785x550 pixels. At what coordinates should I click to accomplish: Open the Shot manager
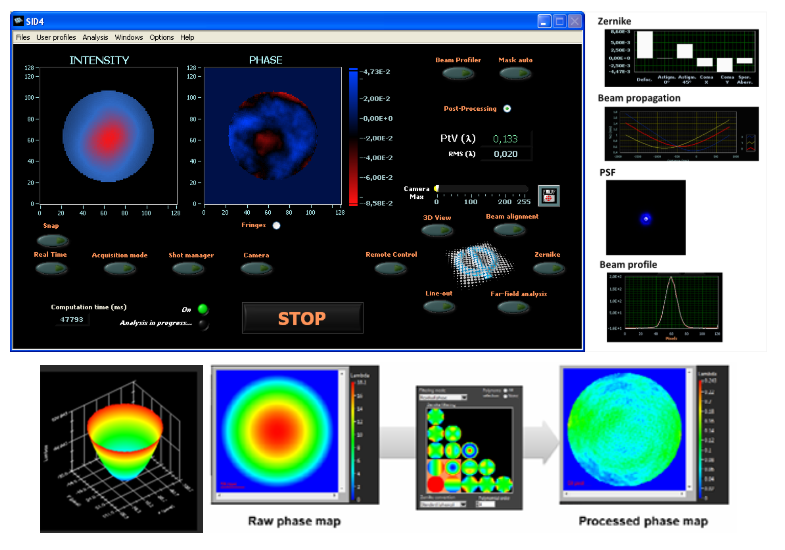click(x=190, y=269)
